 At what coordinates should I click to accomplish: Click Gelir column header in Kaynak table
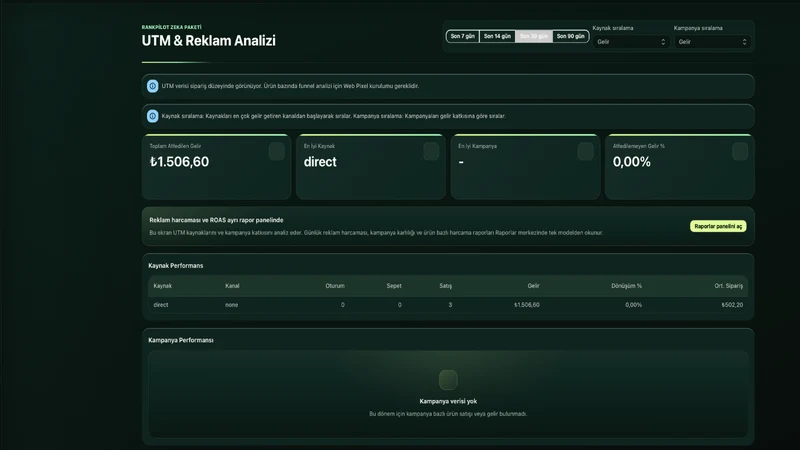[x=533, y=286]
